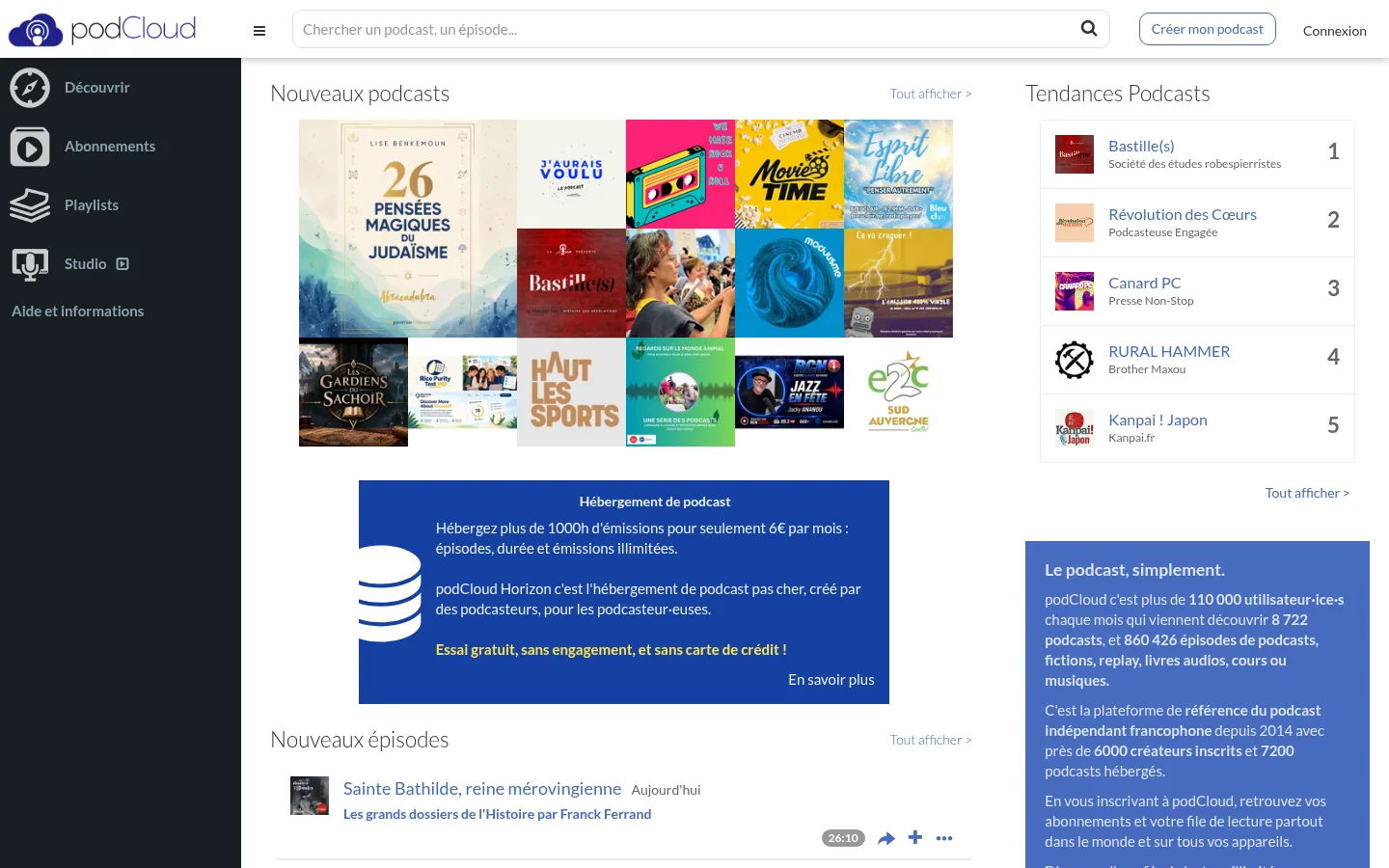1389x868 pixels.
Task: Open Esprit Libre podcast cover
Action: pyautogui.click(x=898, y=174)
